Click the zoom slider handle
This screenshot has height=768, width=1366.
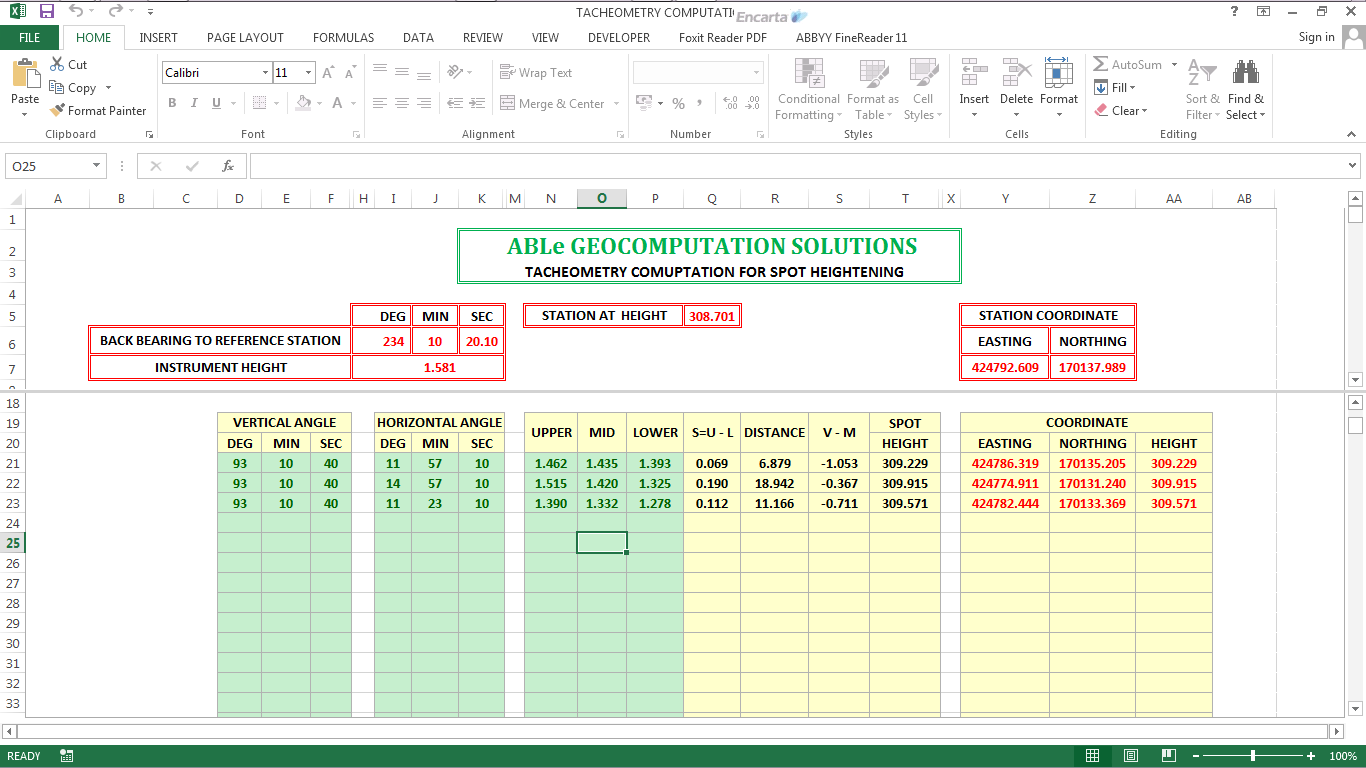point(1253,756)
